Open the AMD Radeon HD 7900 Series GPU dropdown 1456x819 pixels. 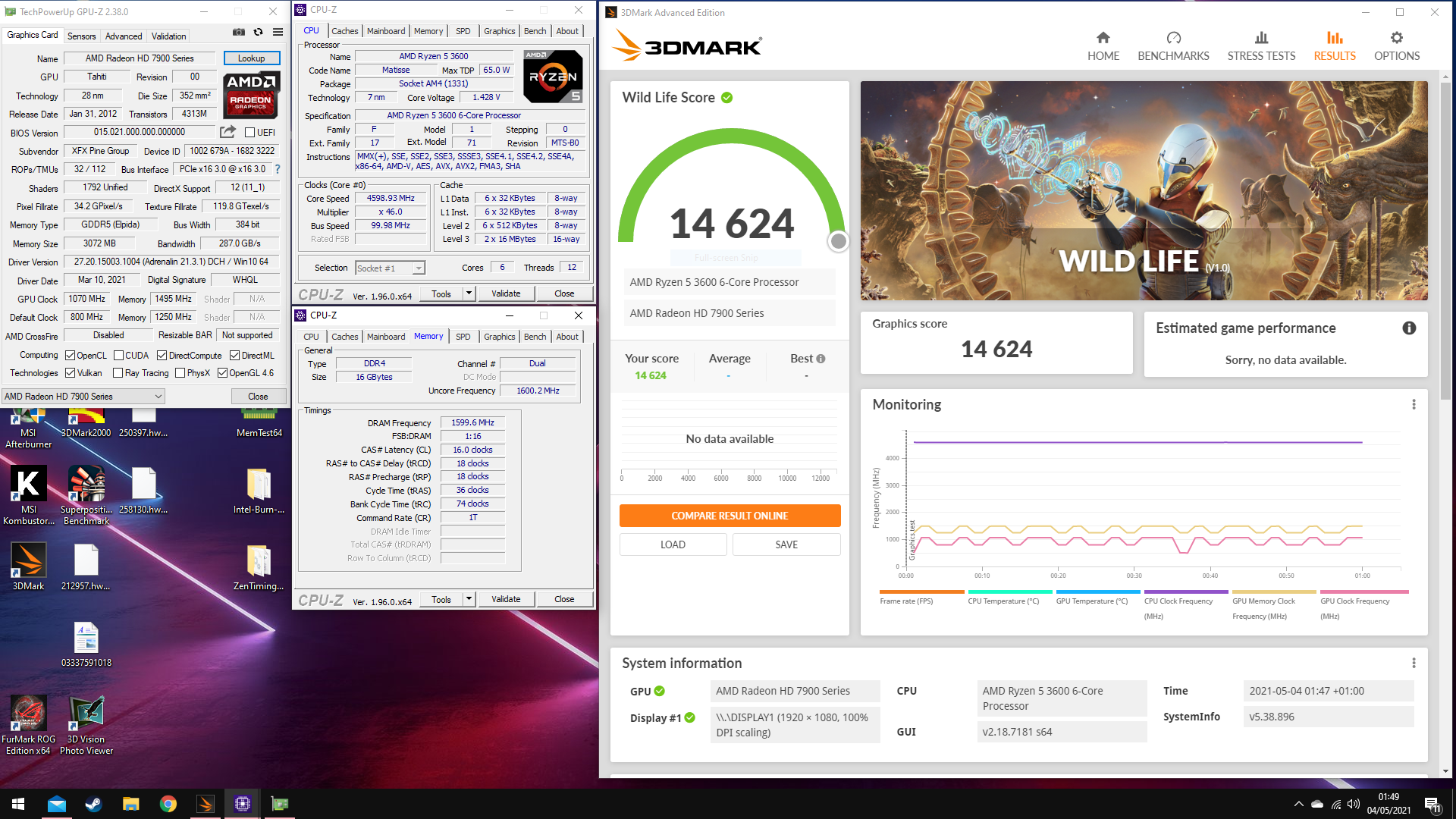coord(83,397)
